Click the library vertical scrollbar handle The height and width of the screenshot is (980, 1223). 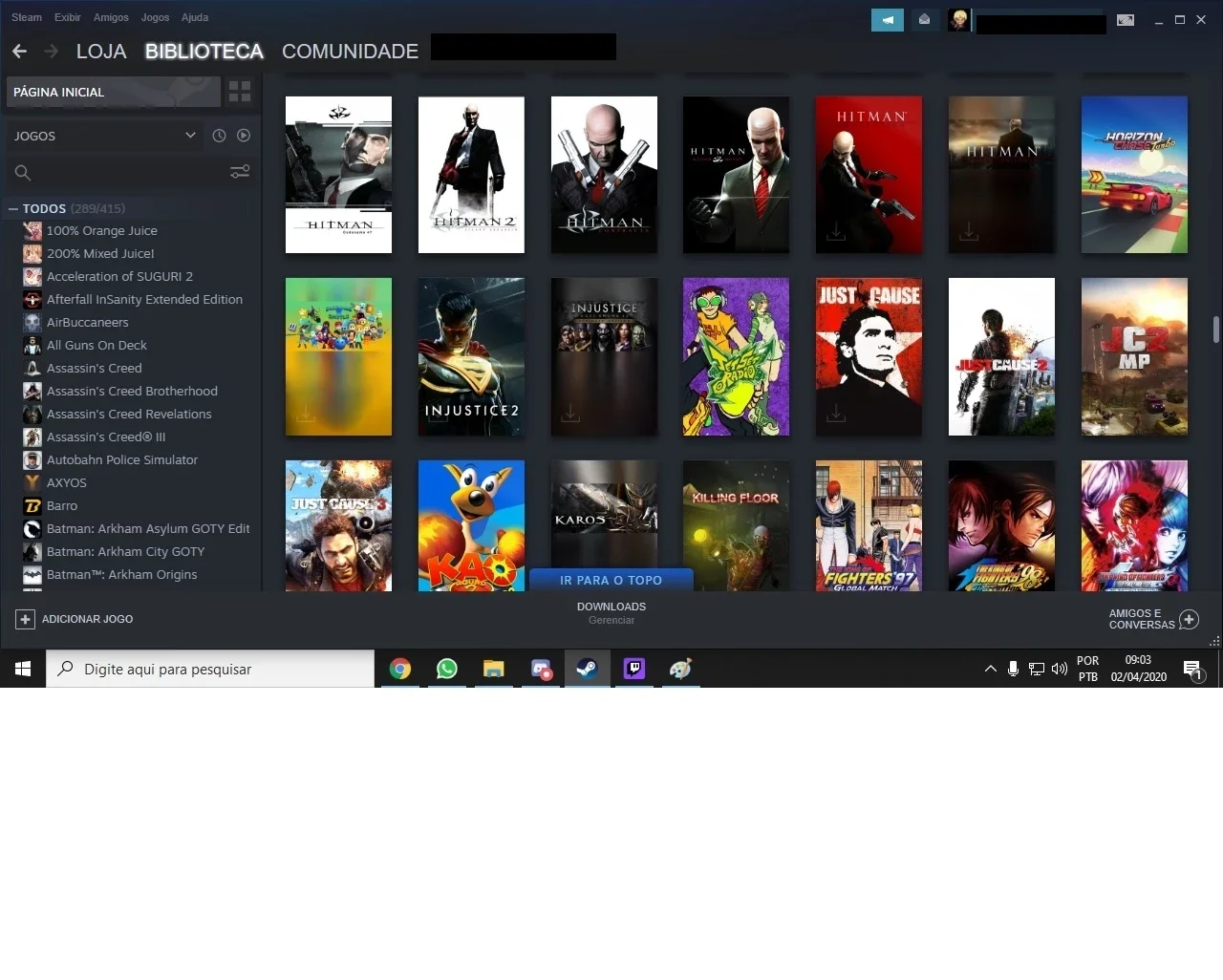coord(1215,329)
